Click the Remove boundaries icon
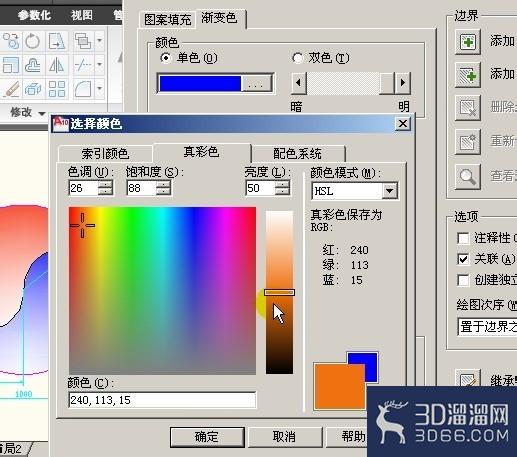The image size is (517, 457). click(x=468, y=108)
